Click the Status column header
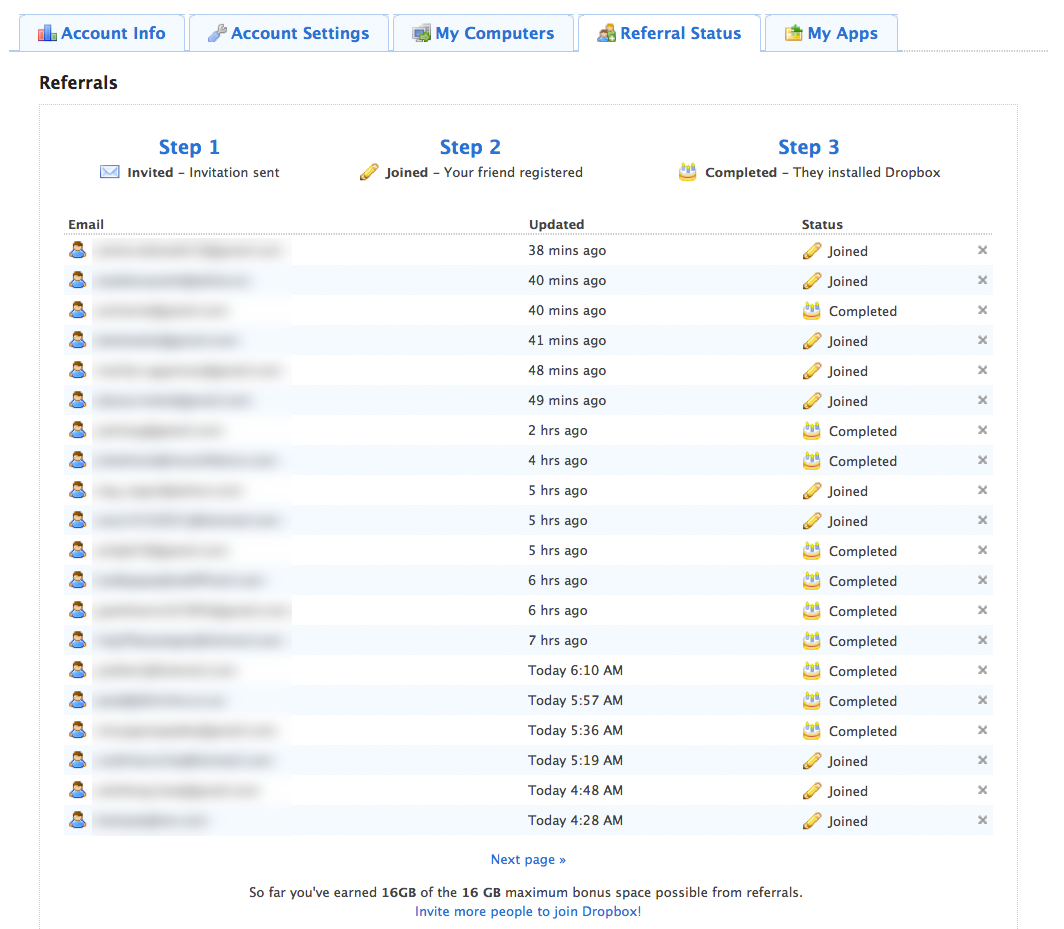 [822, 224]
